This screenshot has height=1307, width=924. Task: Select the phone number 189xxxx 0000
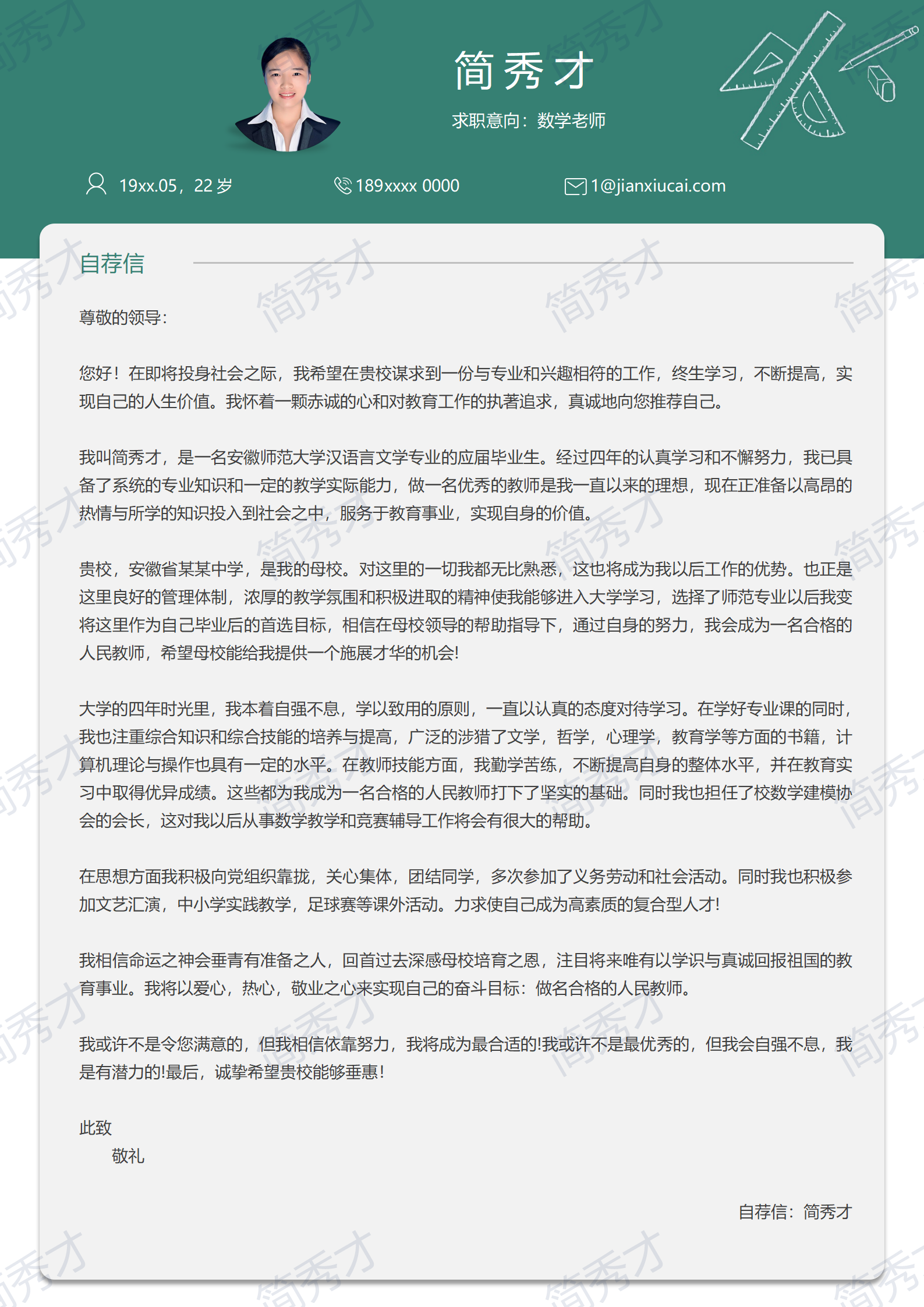pyautogui.click(x=407, y=186)
